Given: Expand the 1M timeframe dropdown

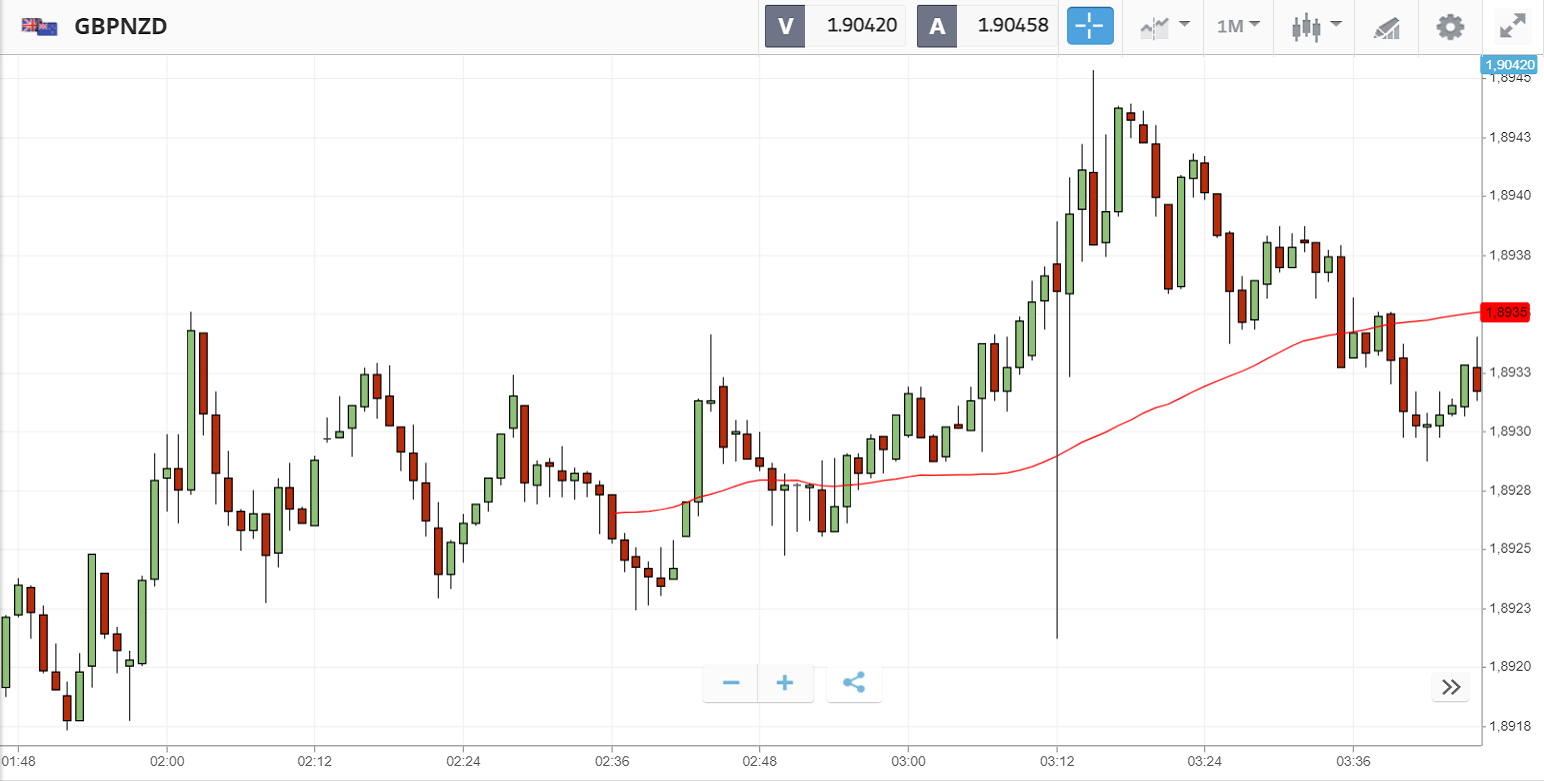Looking at the screenshot, I should pos(1238,26).
